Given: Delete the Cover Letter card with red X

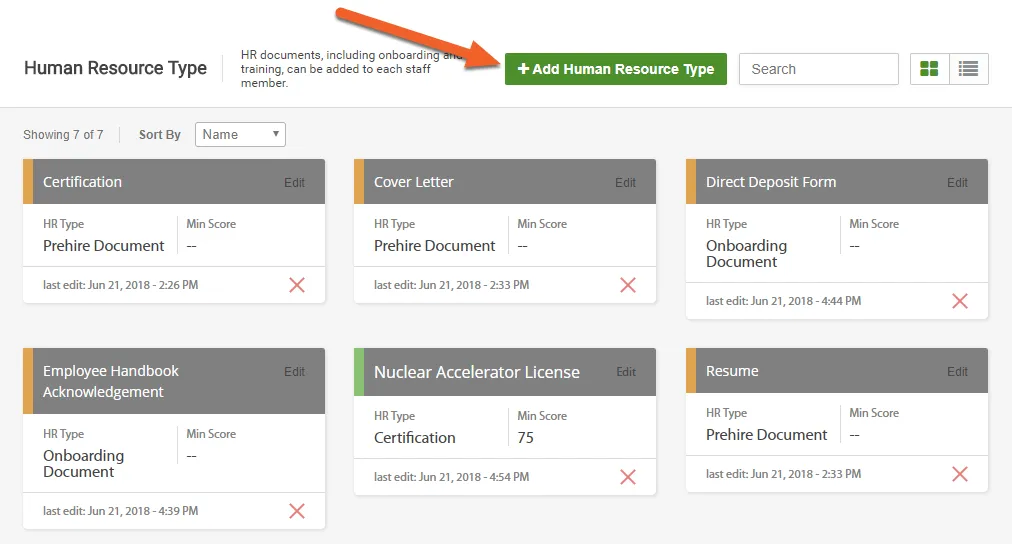Looking at the screenshot, I should pyautogui.click(x=628, y=285).
